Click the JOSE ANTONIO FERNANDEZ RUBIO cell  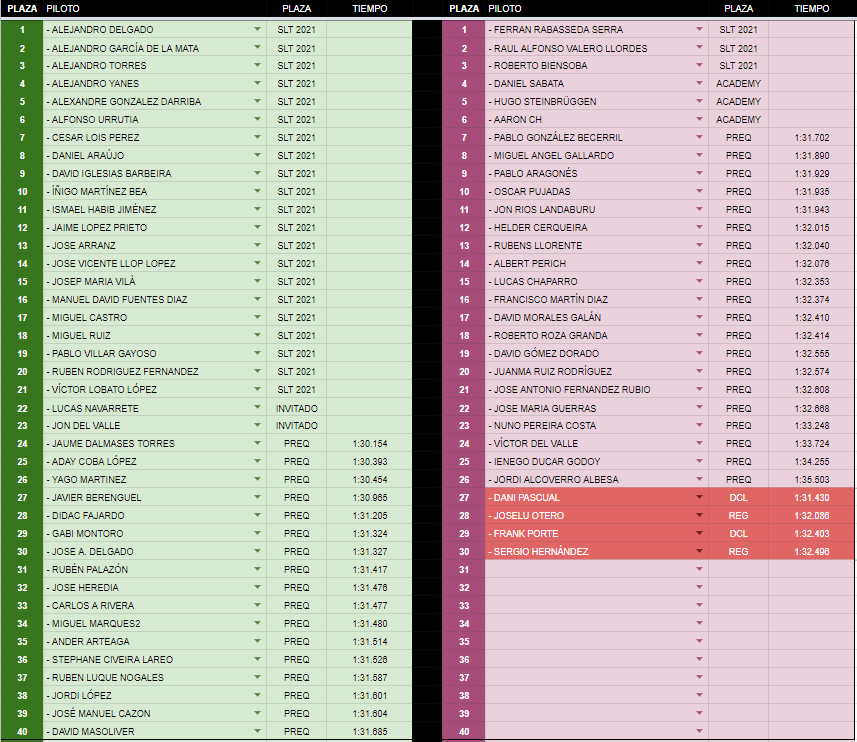[x=596, y=390]
